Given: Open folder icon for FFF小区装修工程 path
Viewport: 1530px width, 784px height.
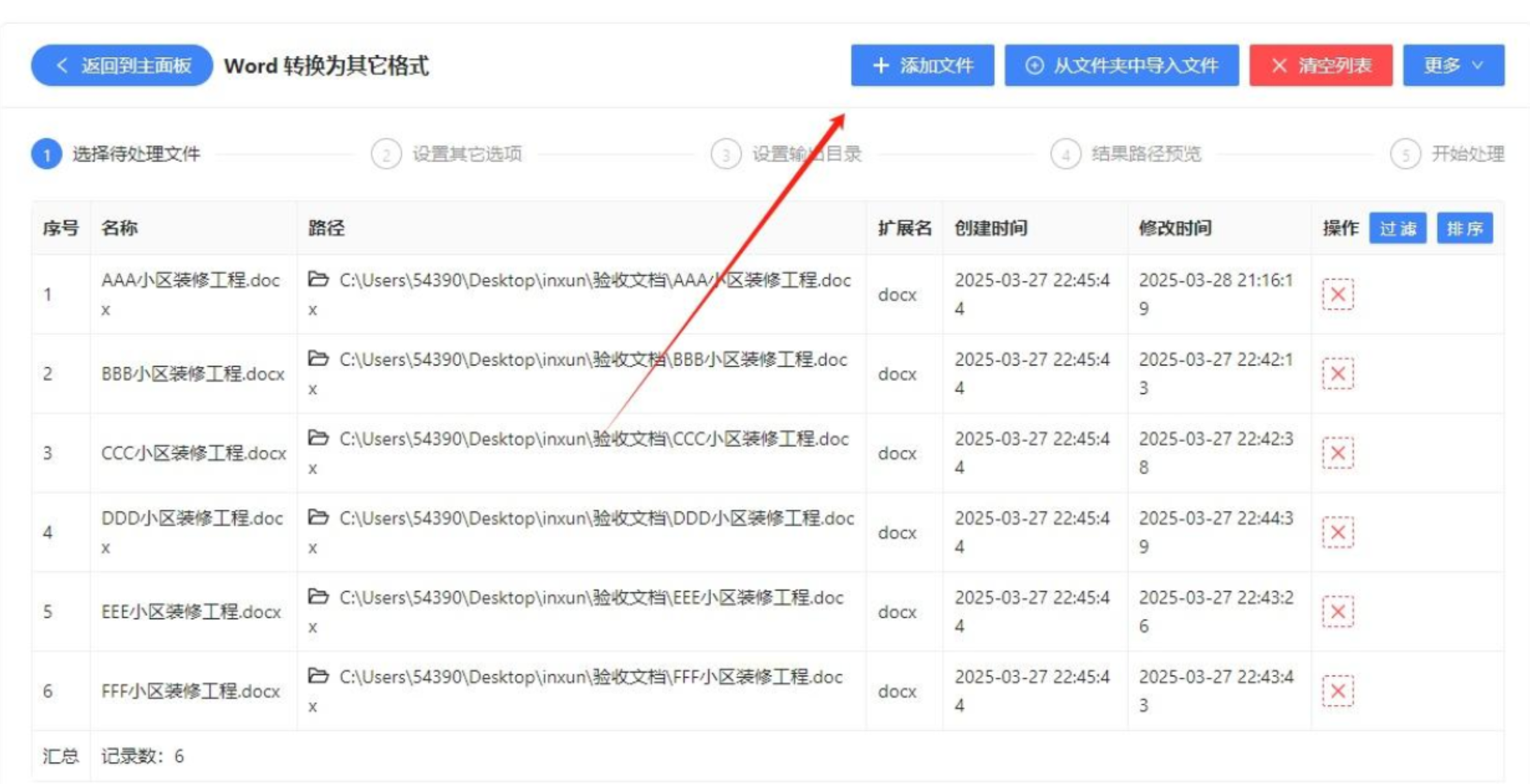Looking at the screenshot, I should pos(318,676).
